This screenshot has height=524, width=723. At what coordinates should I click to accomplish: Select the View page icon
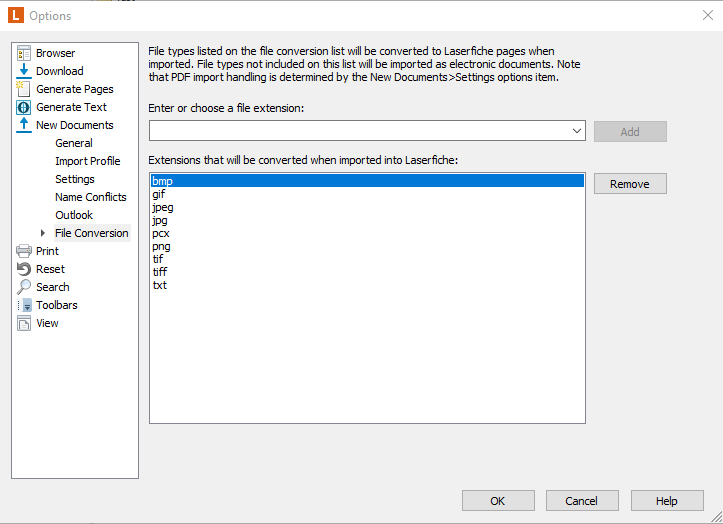click(24, 323)
